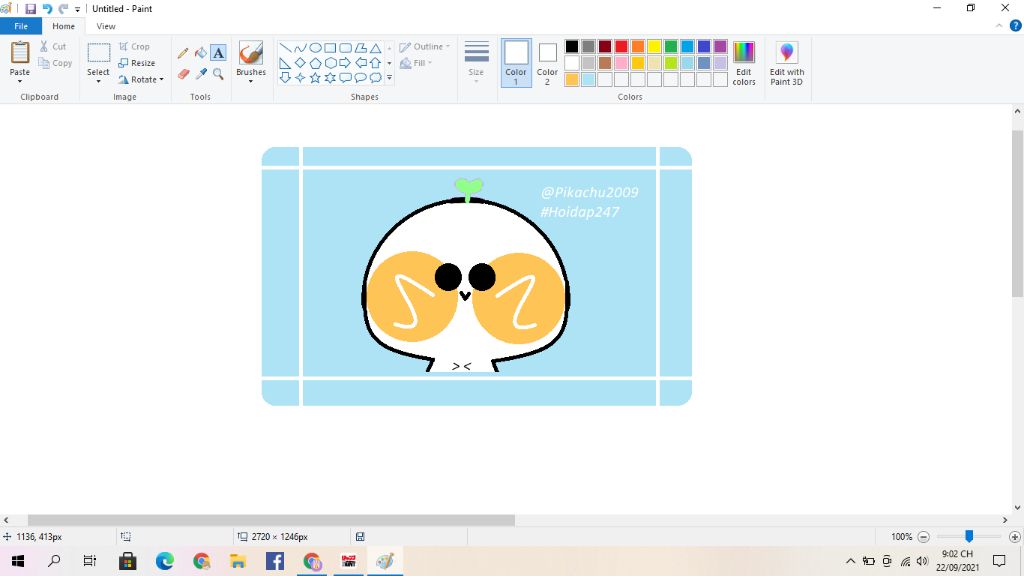Select the Diamond shape
Viewport: 1024px width, 576px height.
[x=300, y=63]
